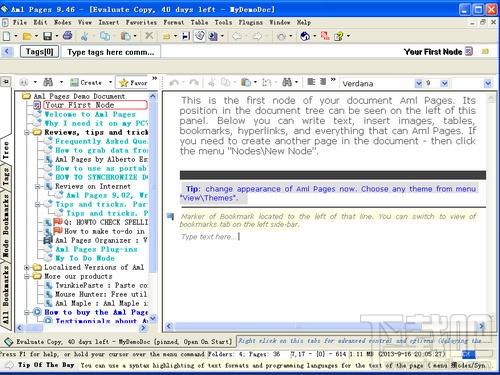Viewport: 500px width, 375px height.
Task: Click the Paste clipboard icon in main toolbar
Action: coord(126,36)
